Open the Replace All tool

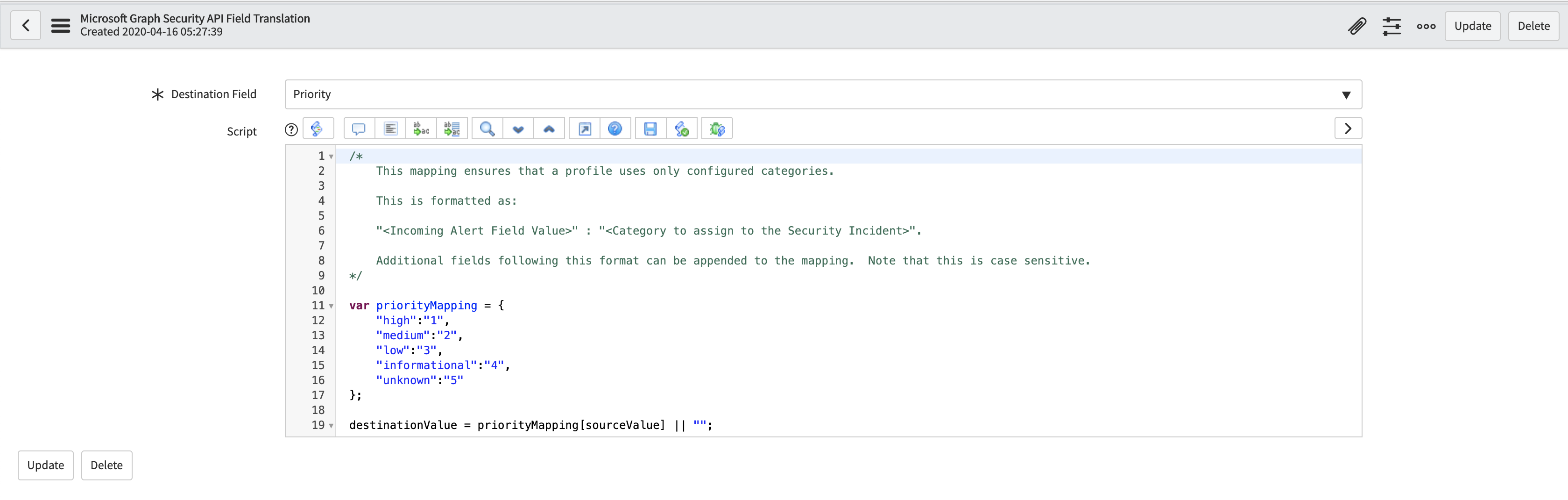pos(452,129)
